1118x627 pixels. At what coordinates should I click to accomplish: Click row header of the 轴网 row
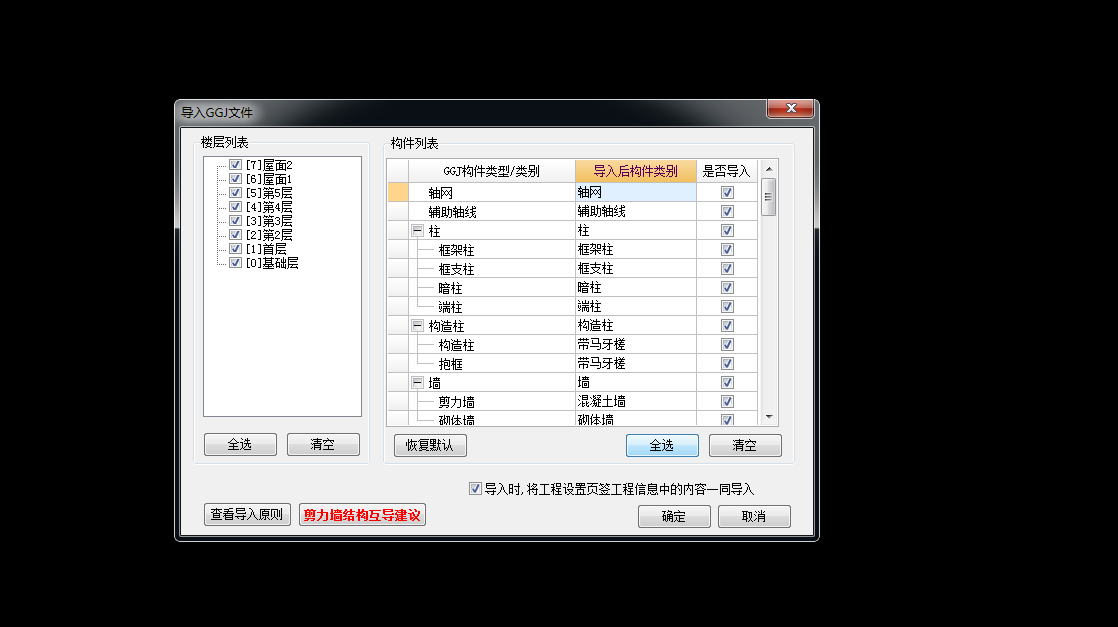tap(398, 193)
